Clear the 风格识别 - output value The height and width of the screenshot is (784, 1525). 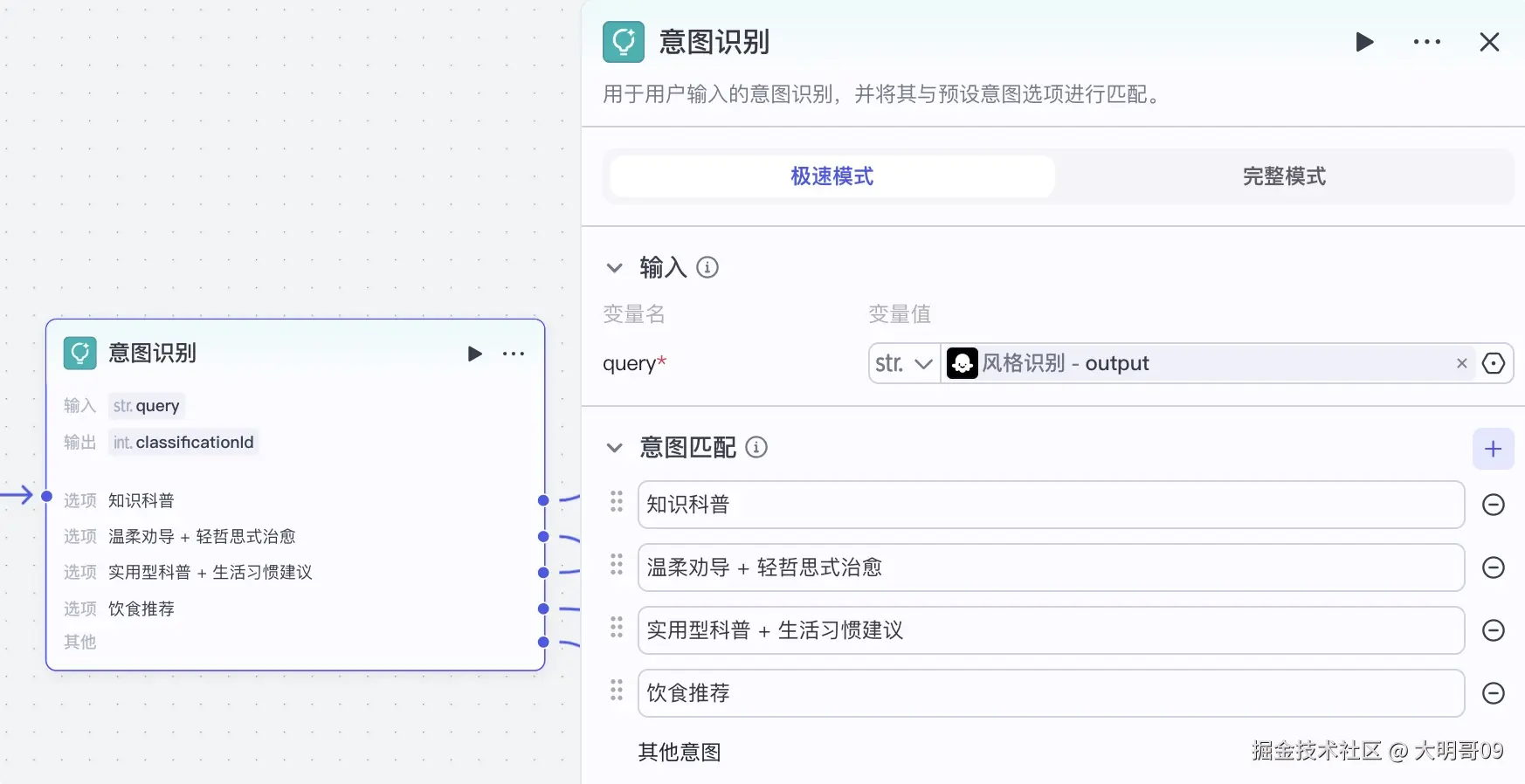point(1461,363)
